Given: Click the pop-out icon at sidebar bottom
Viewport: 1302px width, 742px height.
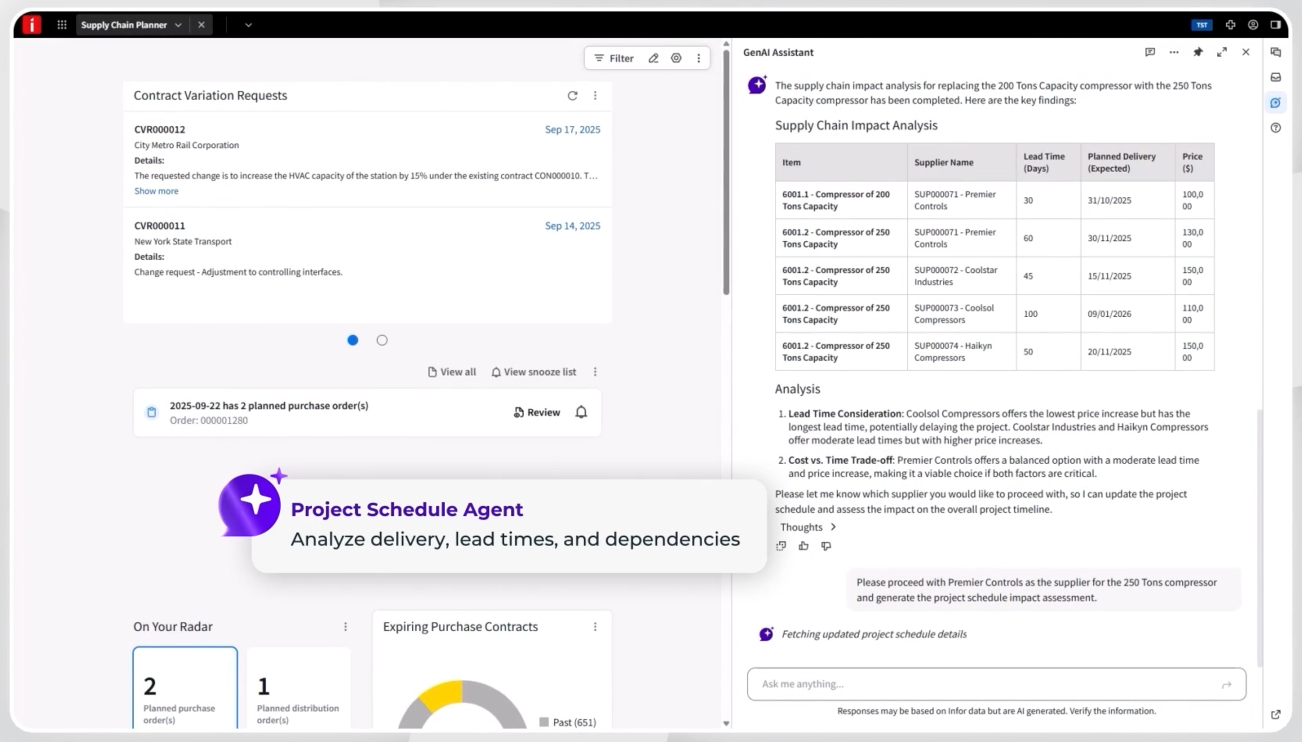Looking at the screenshot, I should [1276, 714].
